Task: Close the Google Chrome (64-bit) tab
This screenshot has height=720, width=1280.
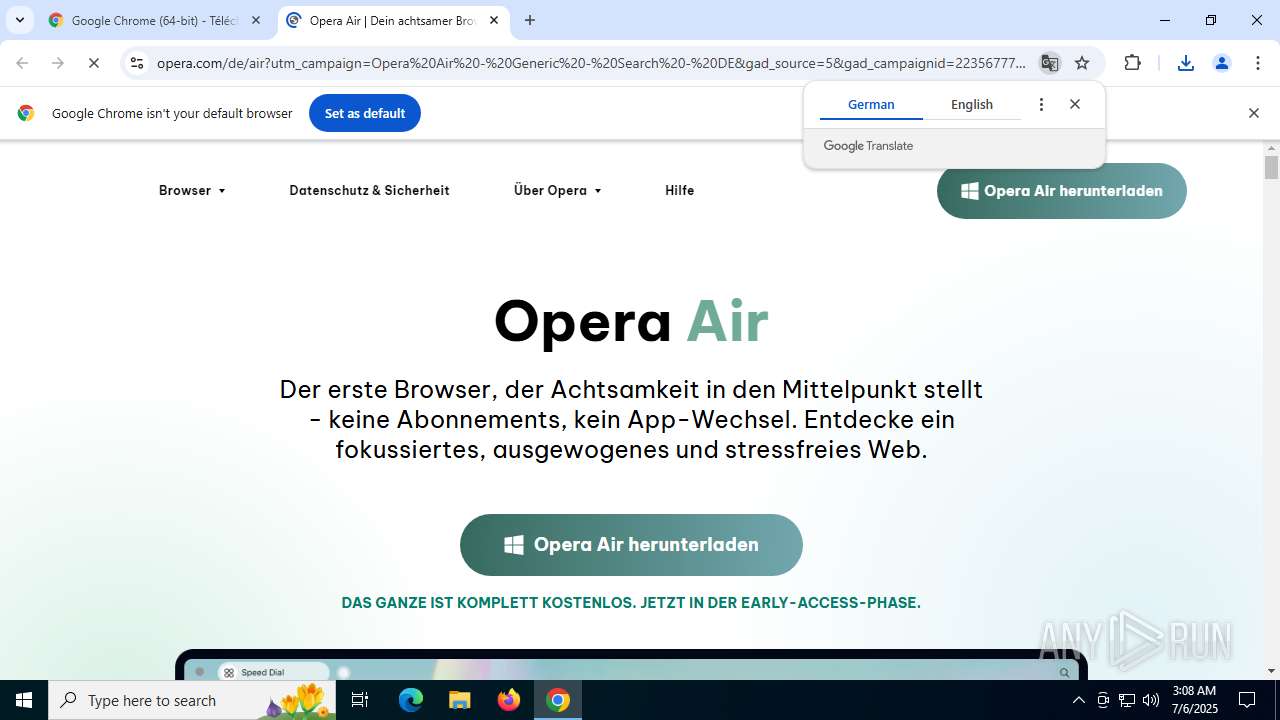Action: pyautogui.click(x=256, y=20)
